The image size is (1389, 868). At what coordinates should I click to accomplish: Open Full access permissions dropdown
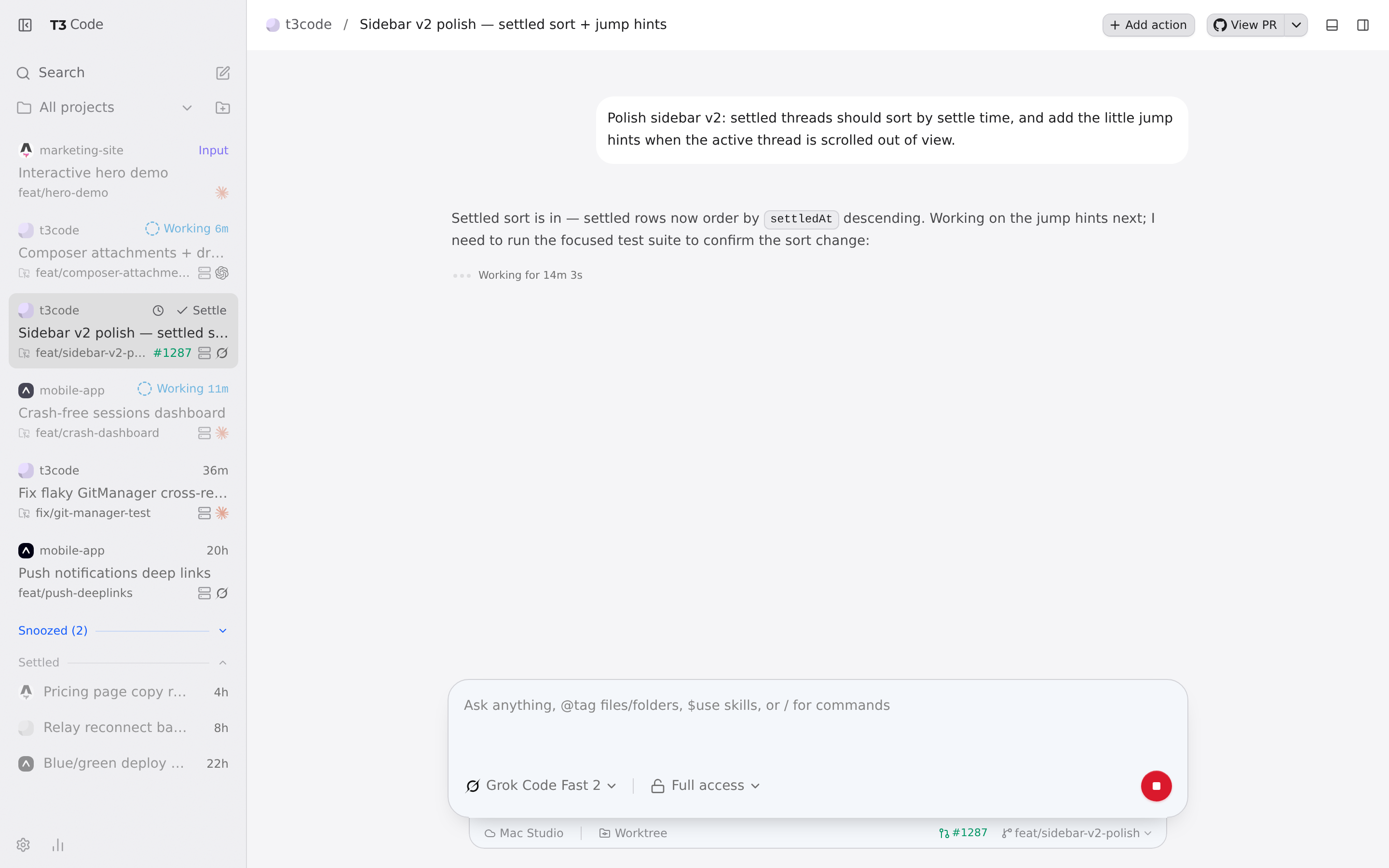click(706, 786)
